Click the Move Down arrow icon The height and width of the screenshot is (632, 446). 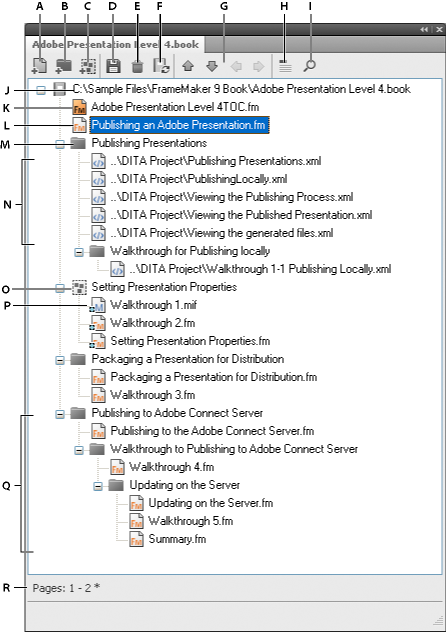[212, 66]
